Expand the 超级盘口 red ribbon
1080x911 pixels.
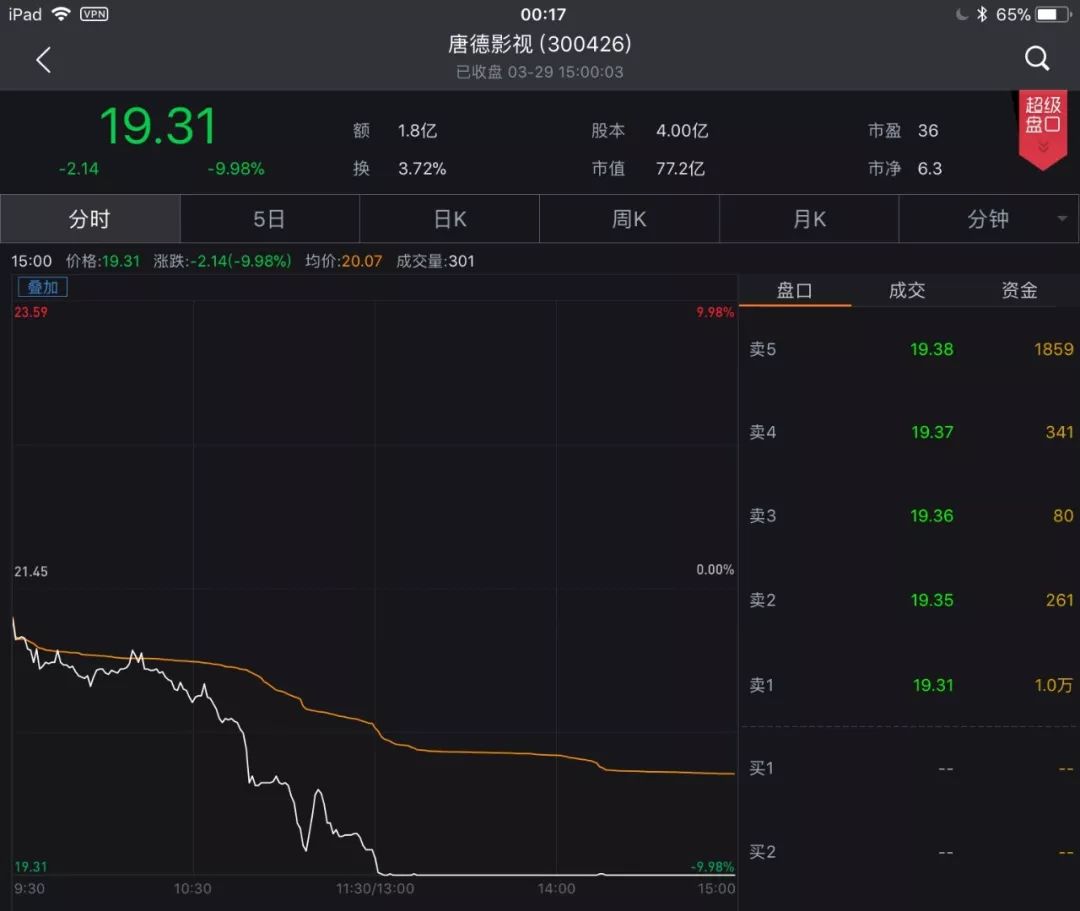(1043, 129)
